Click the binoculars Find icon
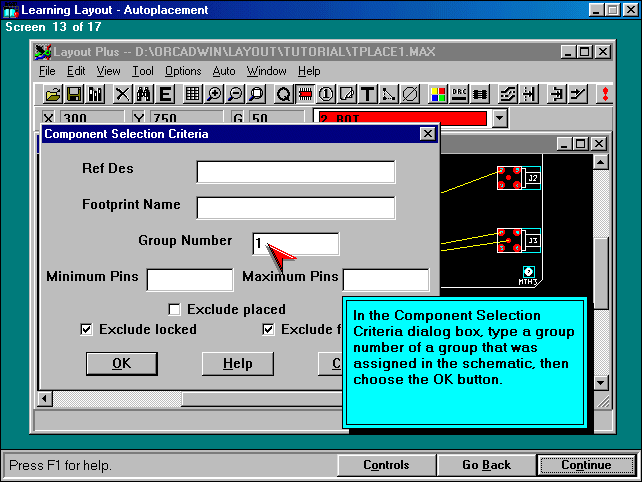The height and width of the screenshot is (482, 642). [x=143, y=94]
